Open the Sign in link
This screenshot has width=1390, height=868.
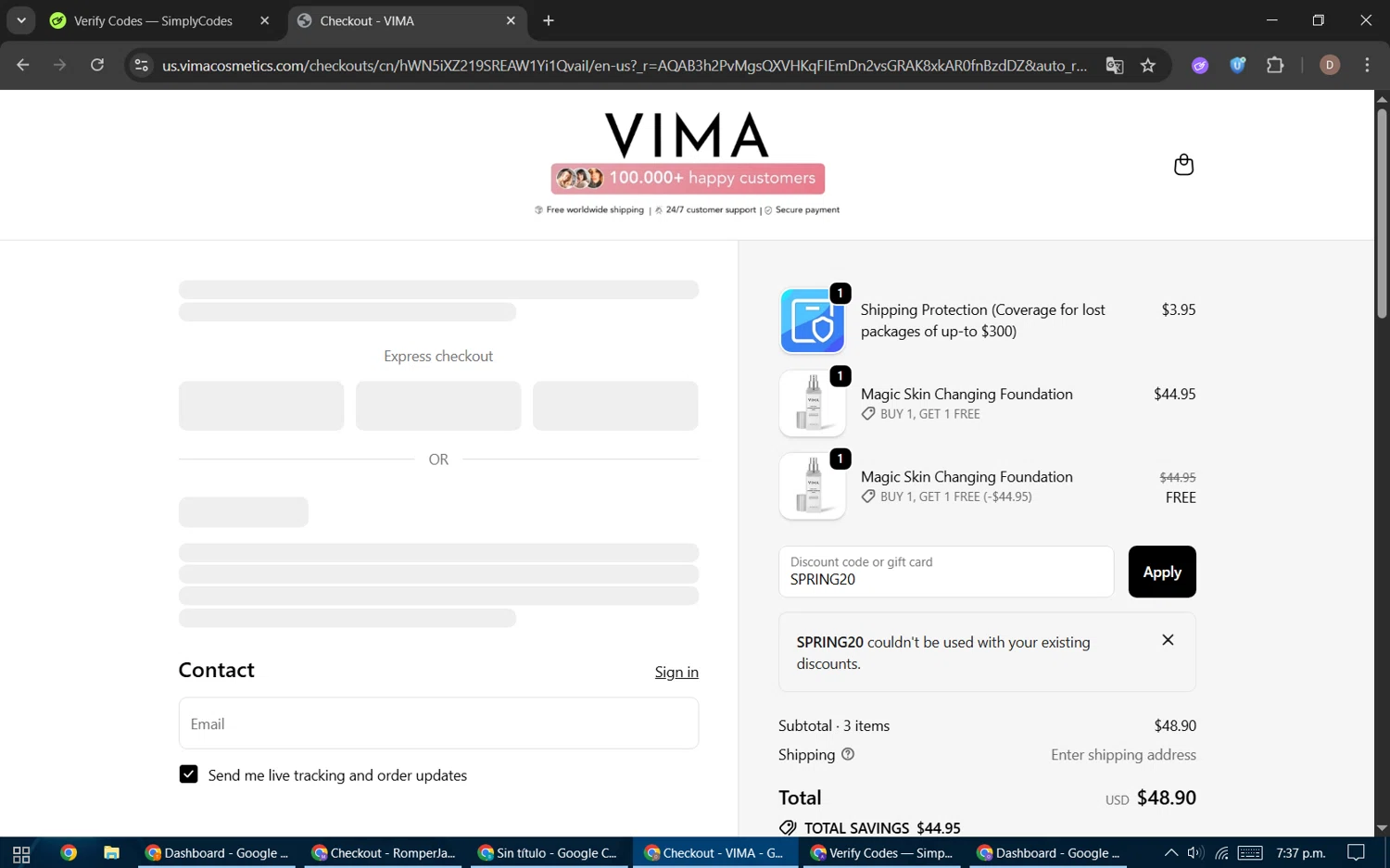[x=676, y=673]
